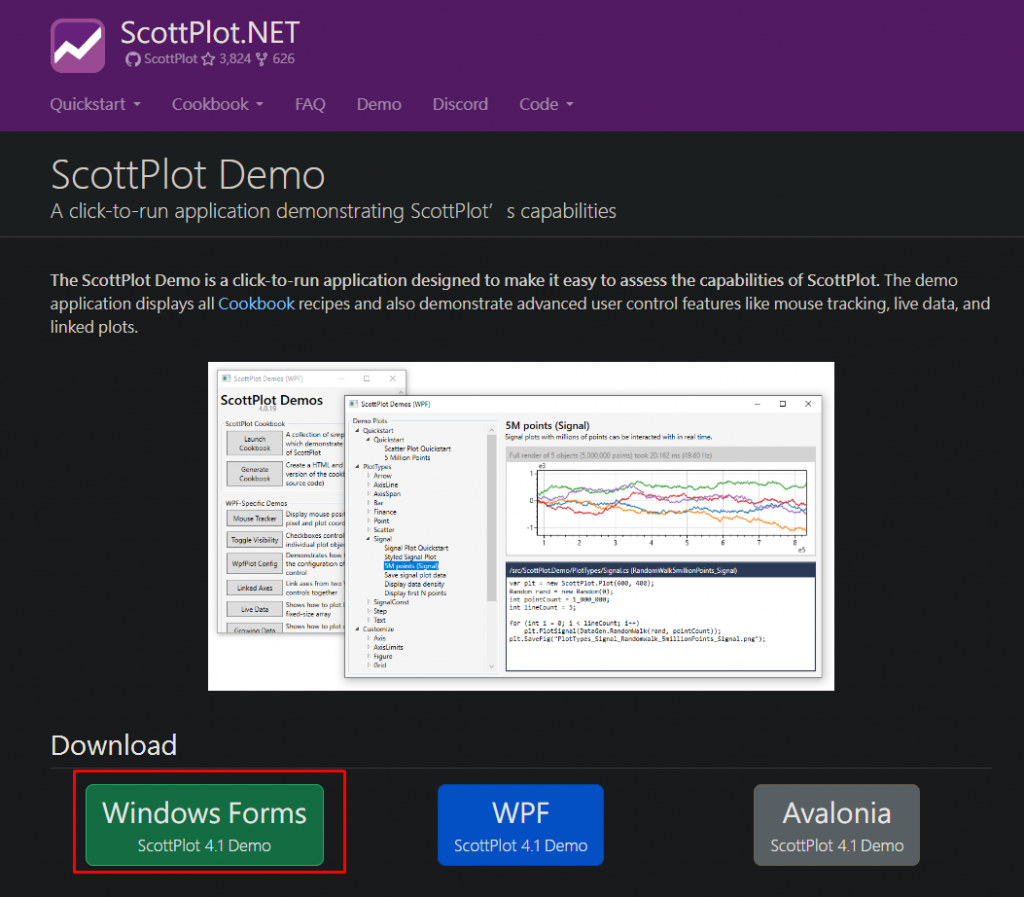Click the 3,824 stars count
1024x897 pixels.
[235, 59]
